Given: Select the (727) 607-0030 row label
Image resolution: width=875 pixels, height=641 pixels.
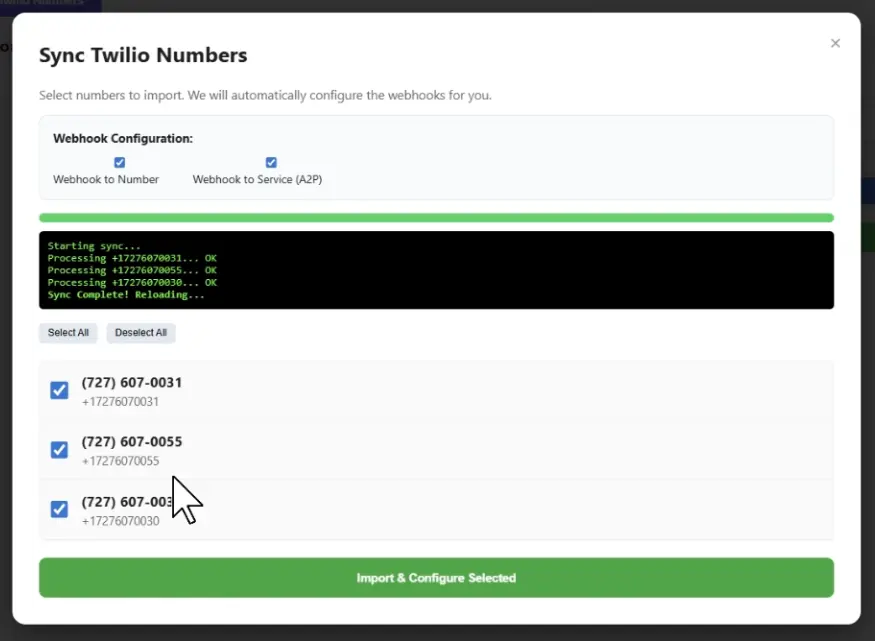Looking at the screenshot, I should click(131, 501).
